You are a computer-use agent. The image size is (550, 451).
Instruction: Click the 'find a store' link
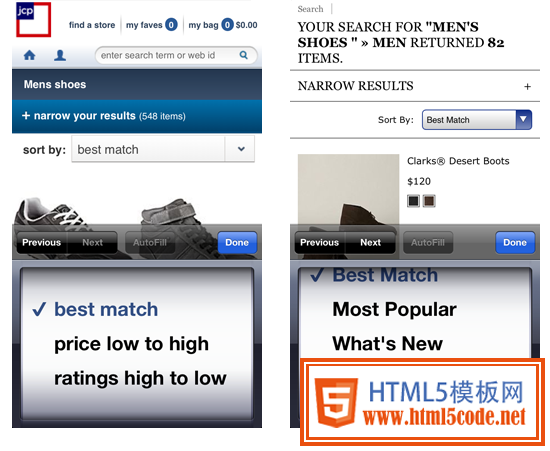[92, 25]
